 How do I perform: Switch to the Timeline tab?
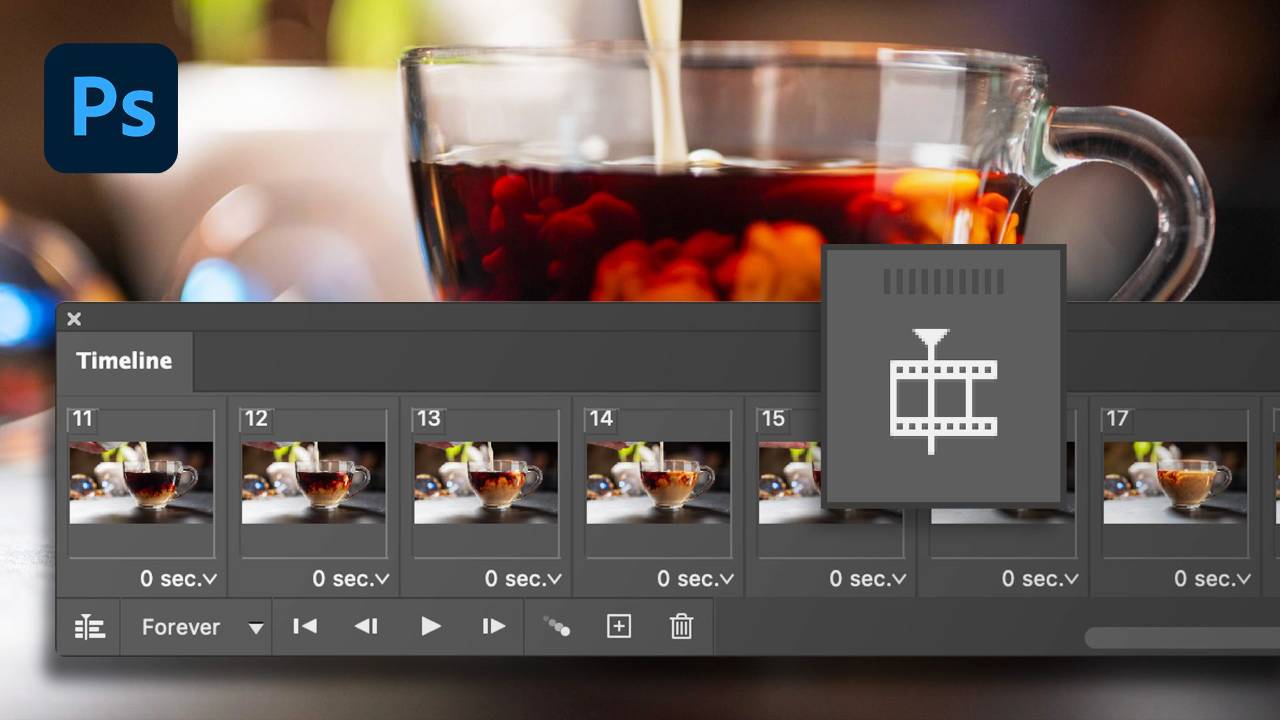pyautogui.click(x=124, y=361)
